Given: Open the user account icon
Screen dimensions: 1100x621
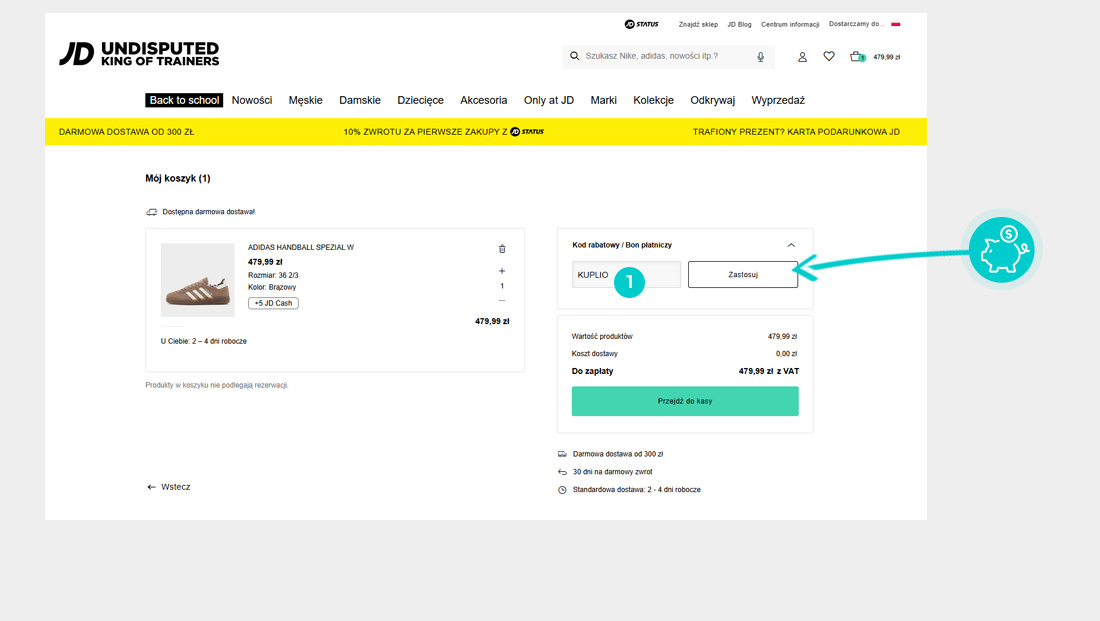Looking at the screenshot, I should pyautogui.click(x=802, y=57).
